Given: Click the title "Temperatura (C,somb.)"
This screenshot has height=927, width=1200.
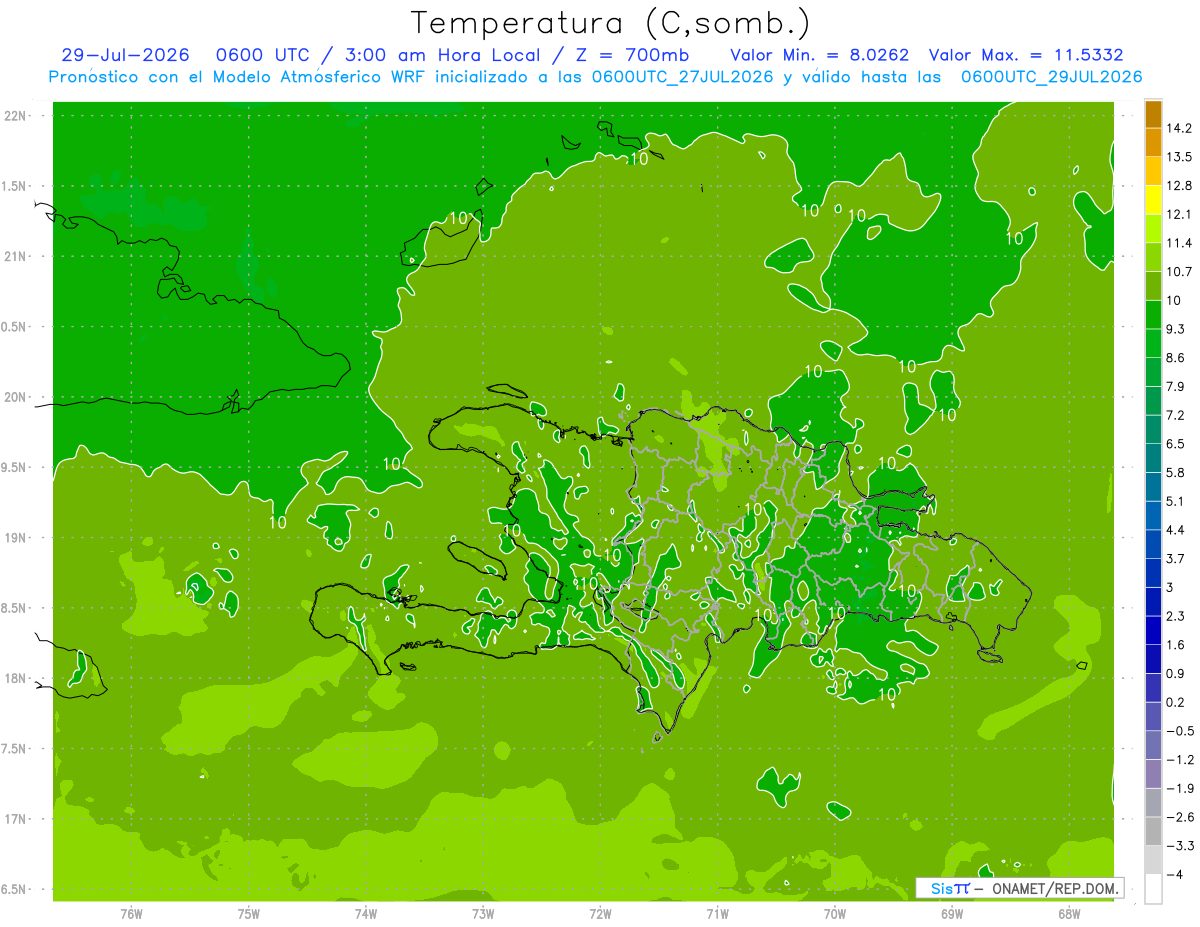Looking at the screenshot, I should click(x=610, y=23).
